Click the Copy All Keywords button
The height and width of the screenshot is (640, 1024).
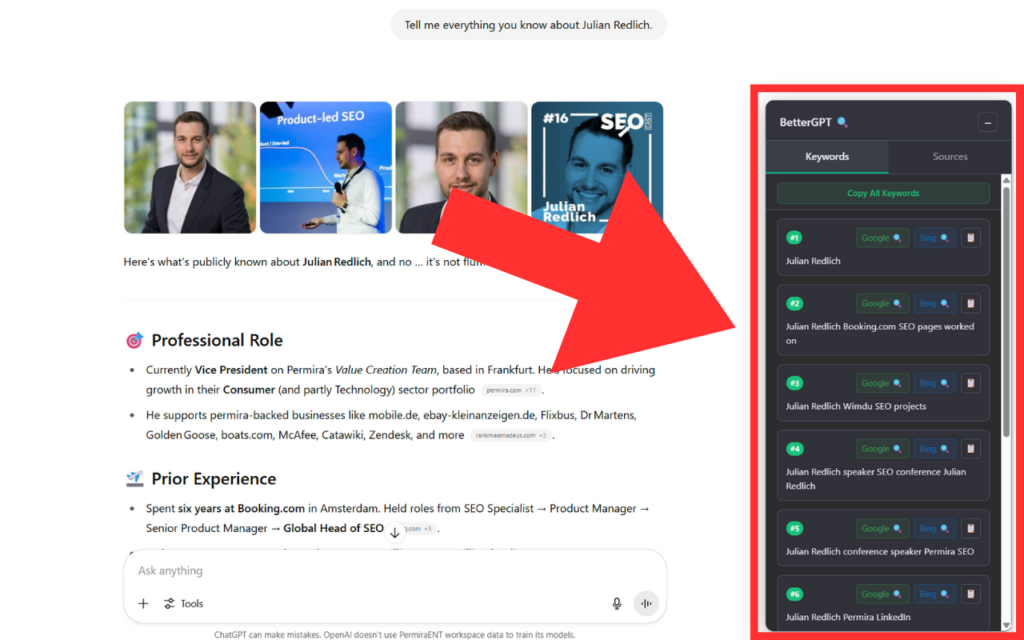point(883,193)
